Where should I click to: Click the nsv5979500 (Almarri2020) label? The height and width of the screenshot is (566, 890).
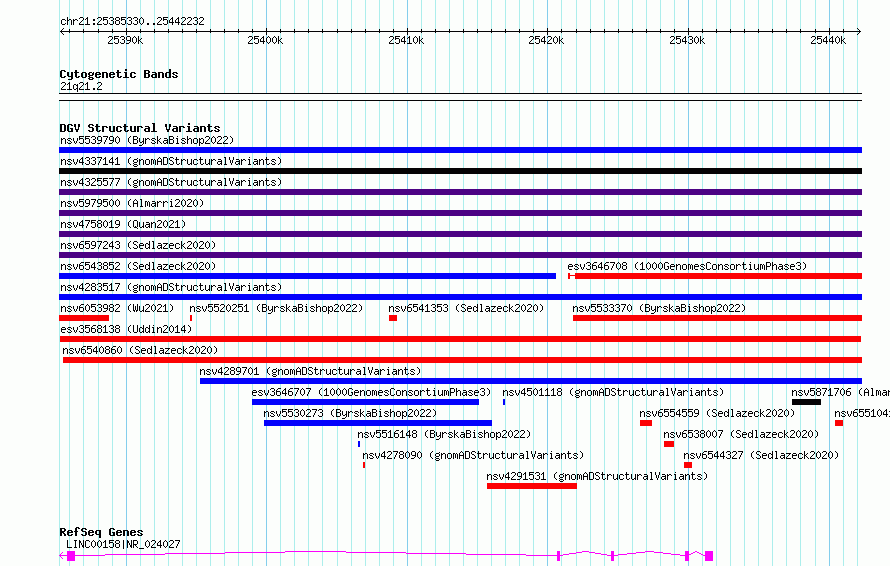[x=132, y=203]
